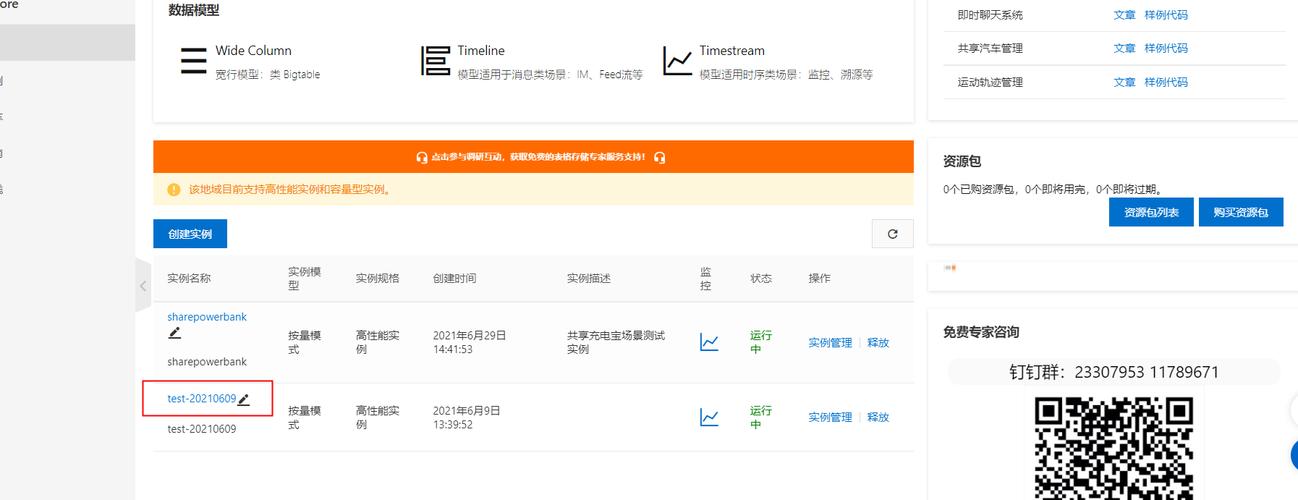
Task: Click the DingTalk QR code image
Action: (1114, 447)
